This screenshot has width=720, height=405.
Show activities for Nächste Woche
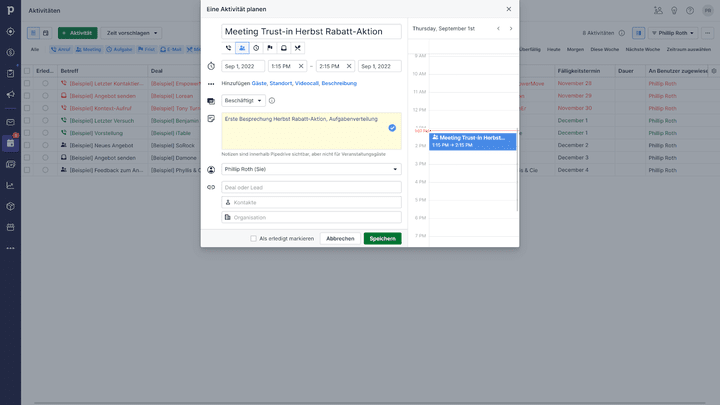[642, 49]
